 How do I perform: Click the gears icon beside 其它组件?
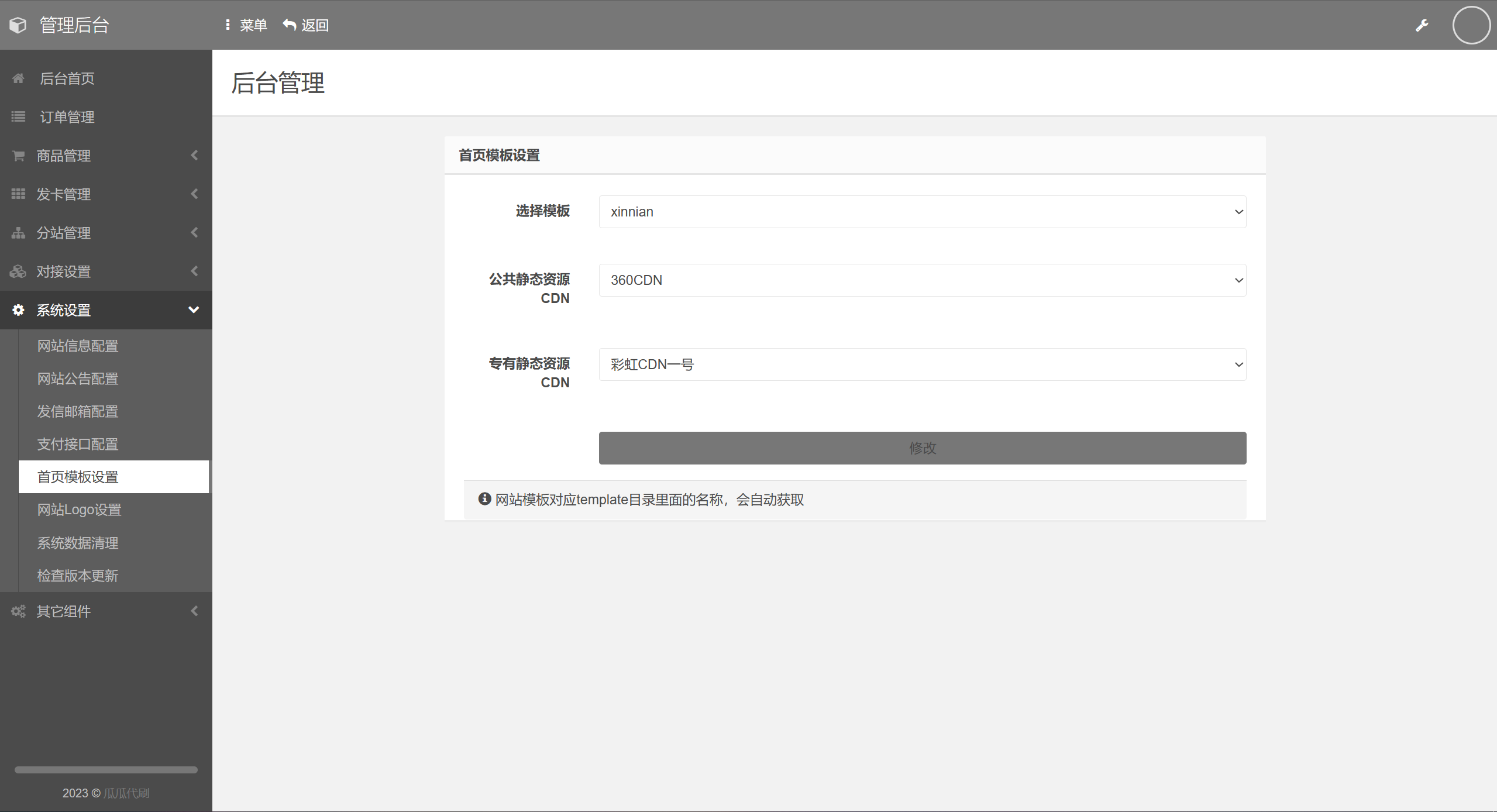18,611
